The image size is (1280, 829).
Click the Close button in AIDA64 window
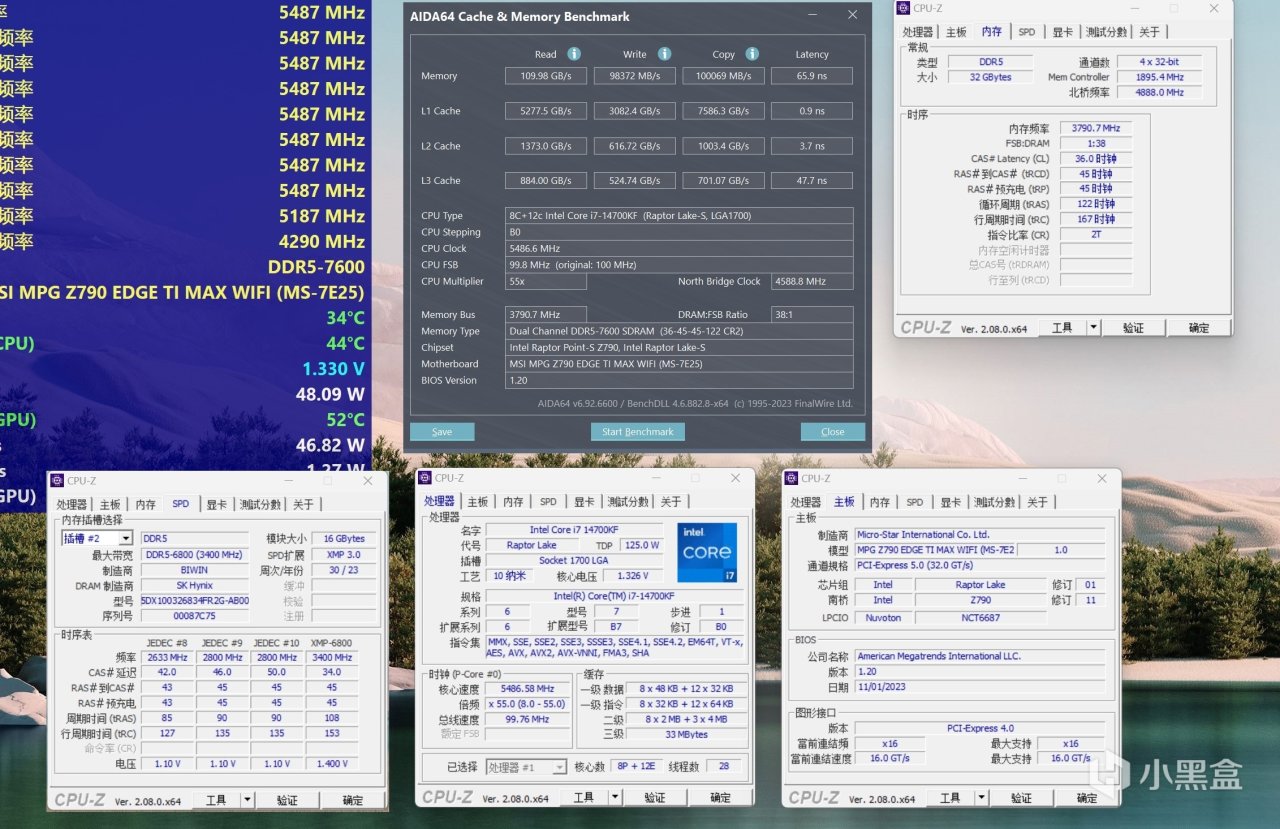(x=833, y=432)
